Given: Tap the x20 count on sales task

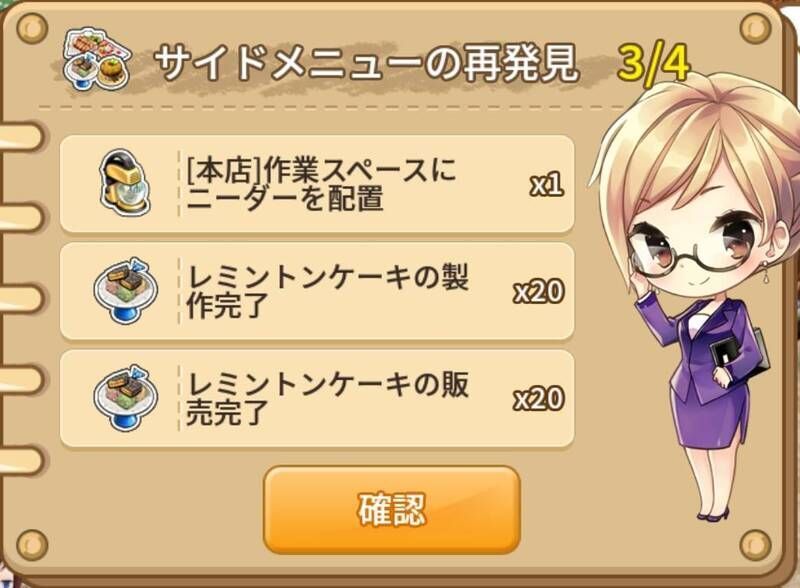Looking at the screenshot, I should (539, 399).
